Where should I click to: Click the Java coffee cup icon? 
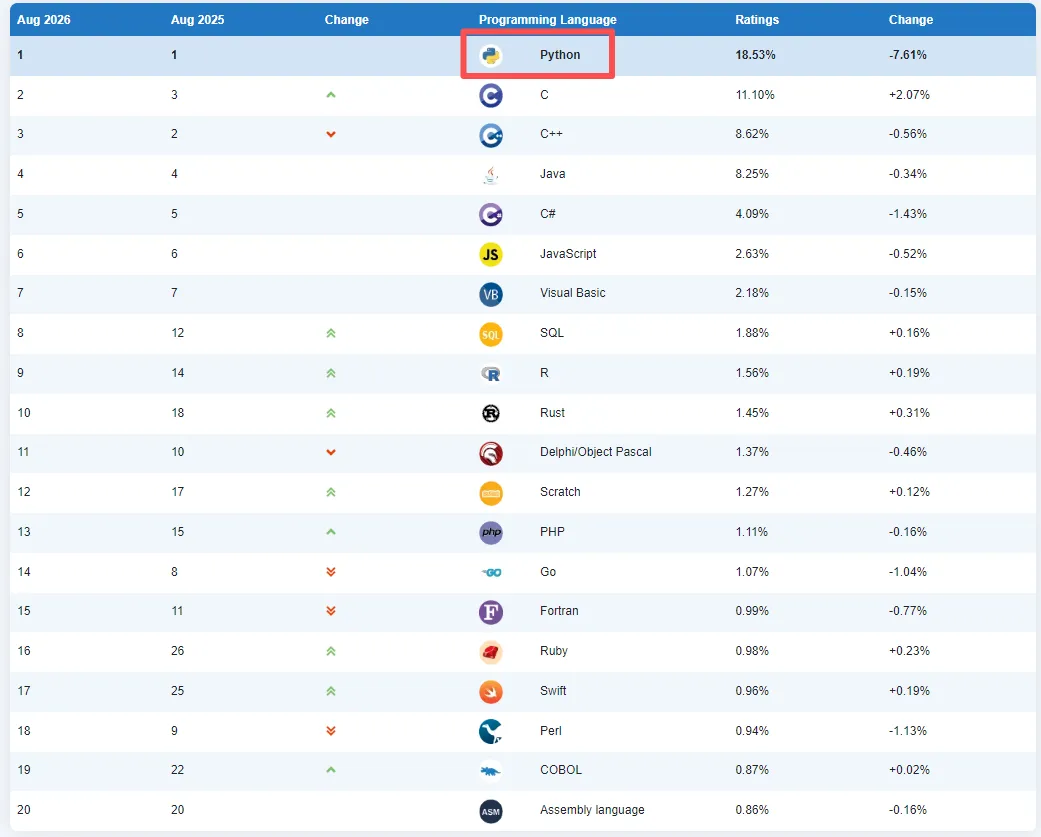491,175
